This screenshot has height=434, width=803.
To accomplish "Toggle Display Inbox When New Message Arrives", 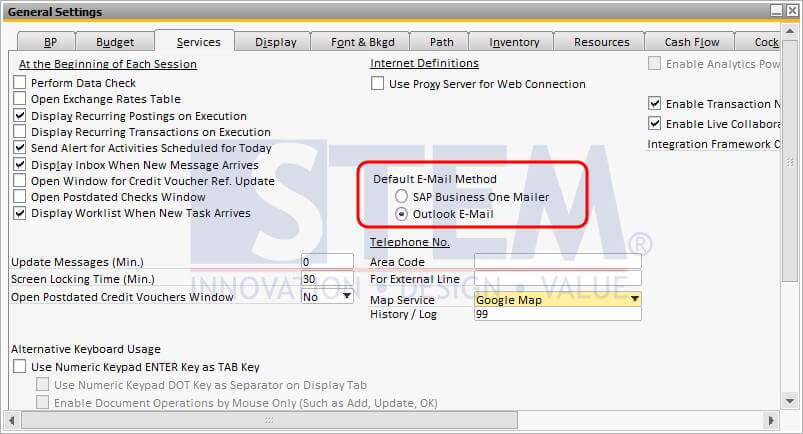I will tap(19, 164).
